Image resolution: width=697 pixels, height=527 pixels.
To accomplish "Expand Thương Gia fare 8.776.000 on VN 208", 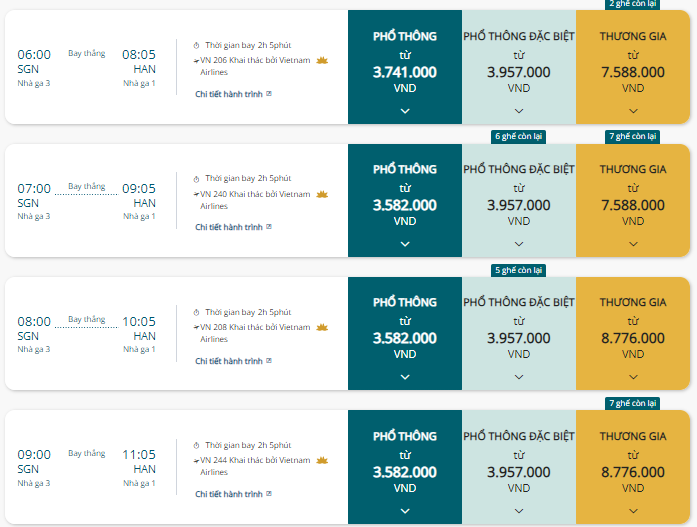I will point(633,377).
